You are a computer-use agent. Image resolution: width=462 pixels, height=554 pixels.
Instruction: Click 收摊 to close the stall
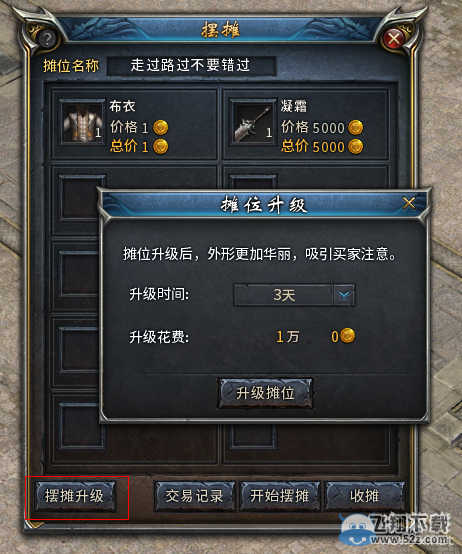coord(364,496)
